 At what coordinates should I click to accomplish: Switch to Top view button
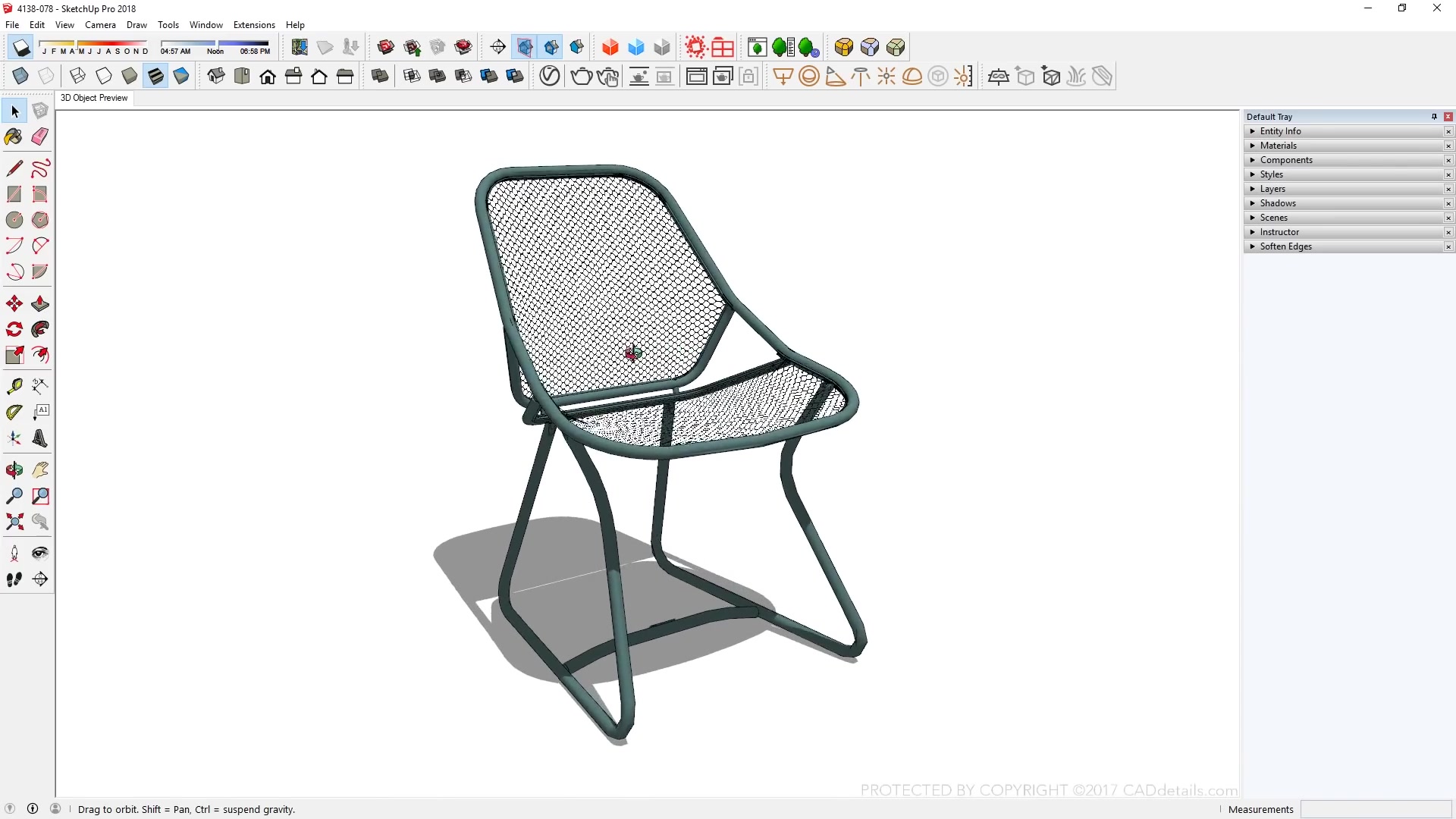coord(242,76)
